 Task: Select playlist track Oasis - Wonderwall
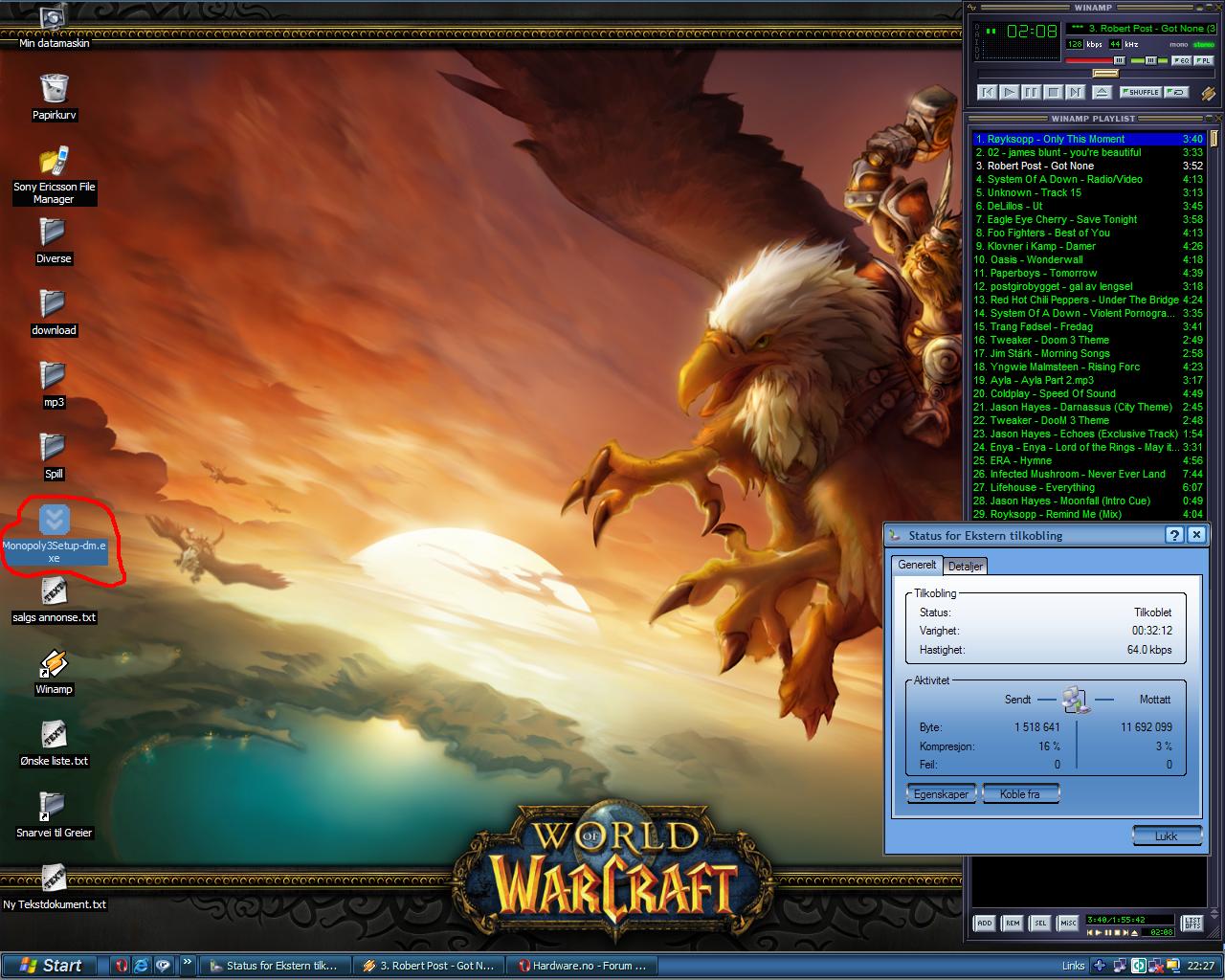pyautogui.click(x=1089, y=259)
